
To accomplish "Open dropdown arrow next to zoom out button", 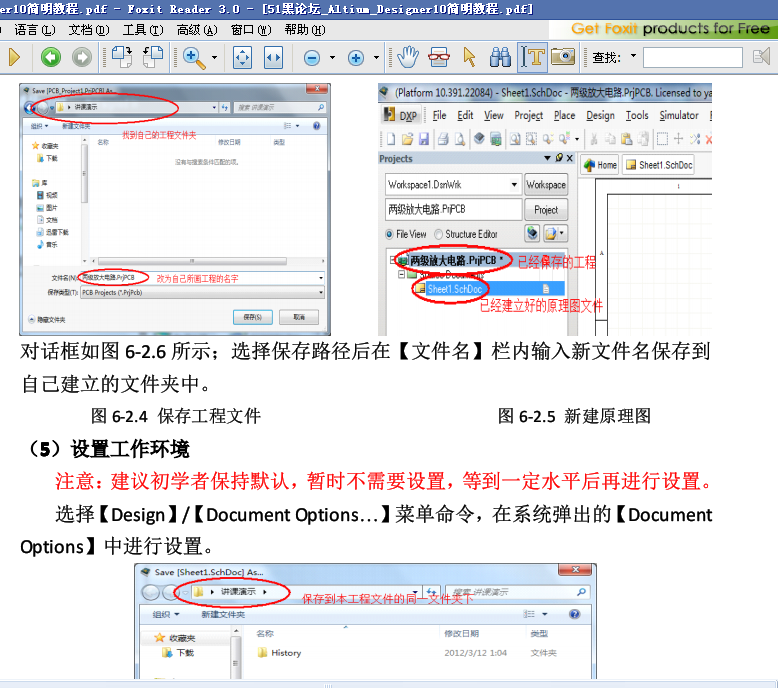I will pyautogui.click(x=332, y=58).
